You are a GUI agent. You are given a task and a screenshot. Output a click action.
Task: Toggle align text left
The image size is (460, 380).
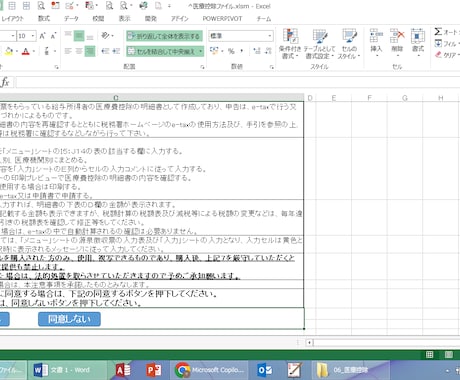pyautogui.click(x=68, y=51)
